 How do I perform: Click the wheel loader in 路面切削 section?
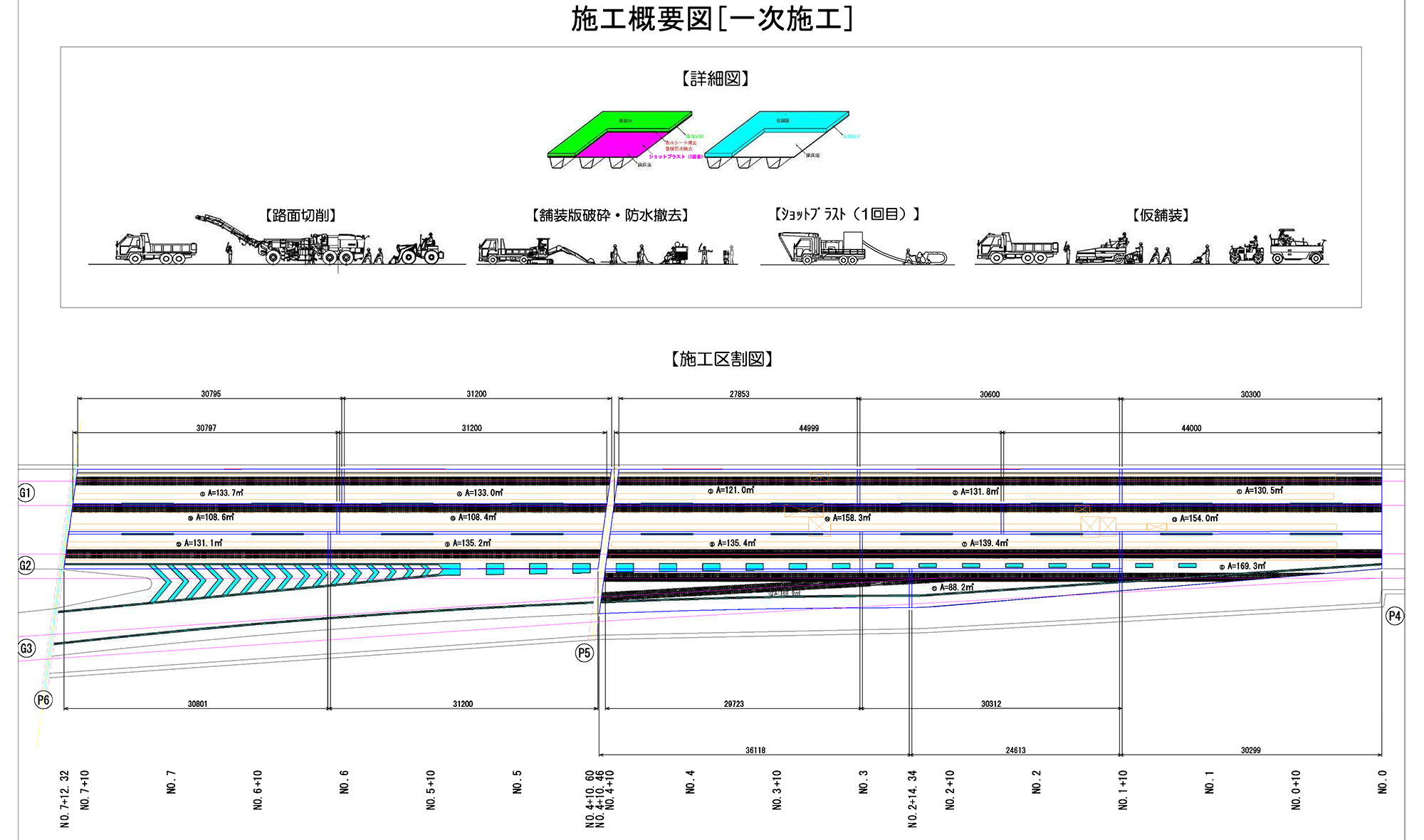420,249
